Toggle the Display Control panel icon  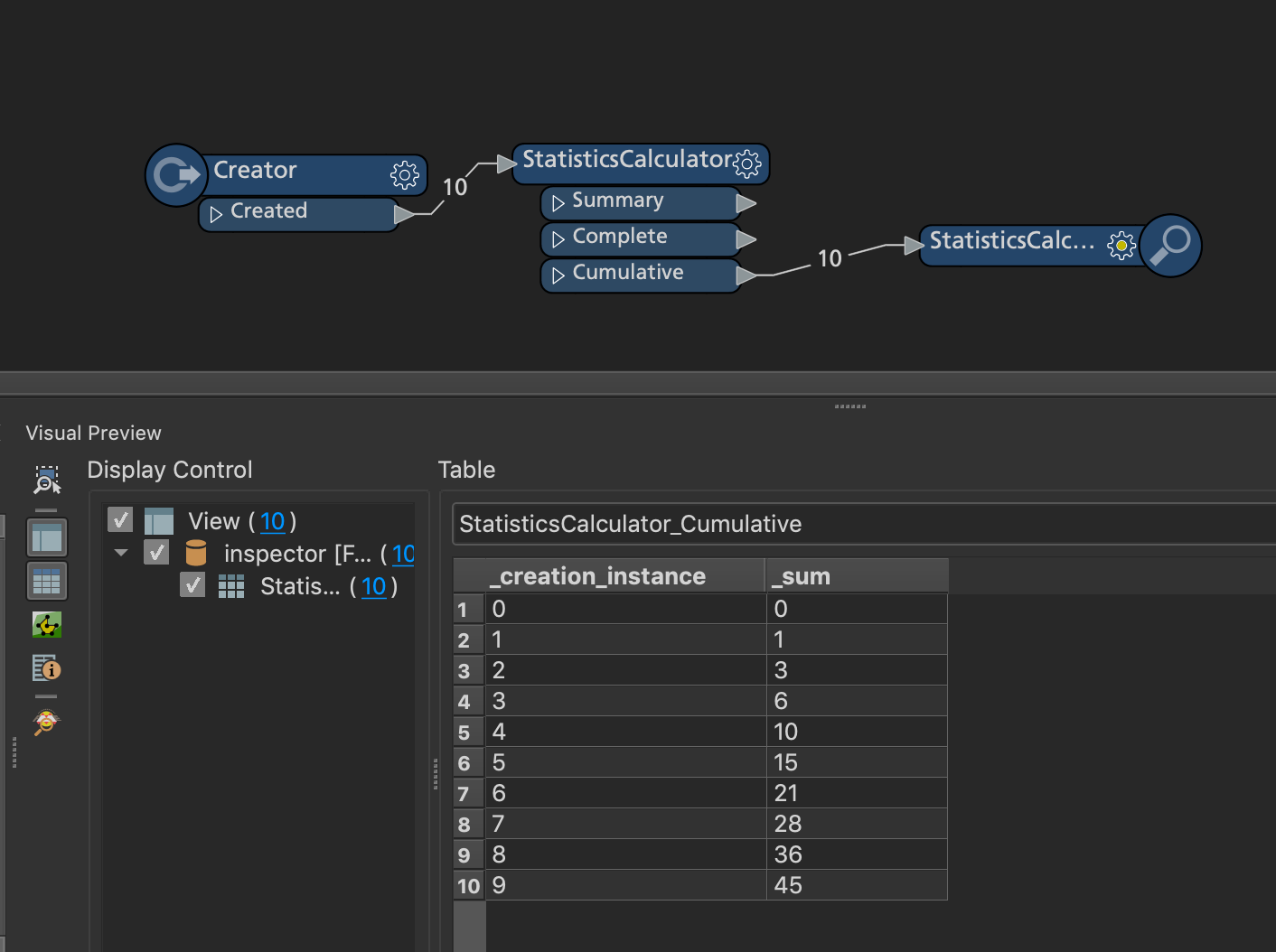click(47, 537)
